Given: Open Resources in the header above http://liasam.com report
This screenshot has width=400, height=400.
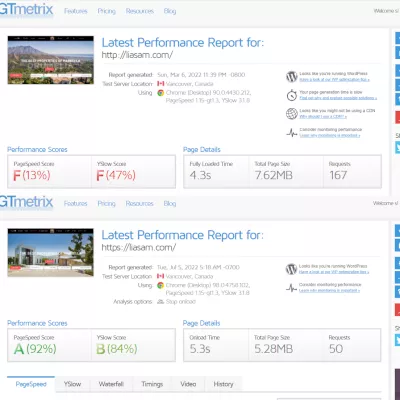Looking at the screenshot, I should pyautogui.click(x=140, y=11).
